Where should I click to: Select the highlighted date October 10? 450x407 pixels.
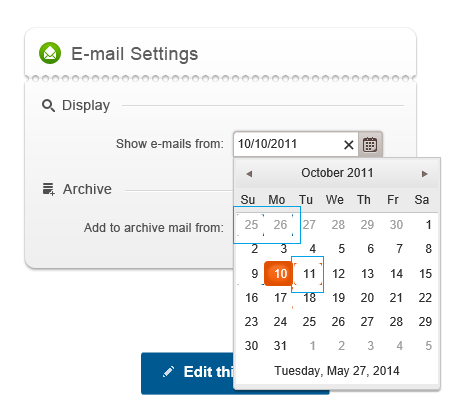click(279, 274)
